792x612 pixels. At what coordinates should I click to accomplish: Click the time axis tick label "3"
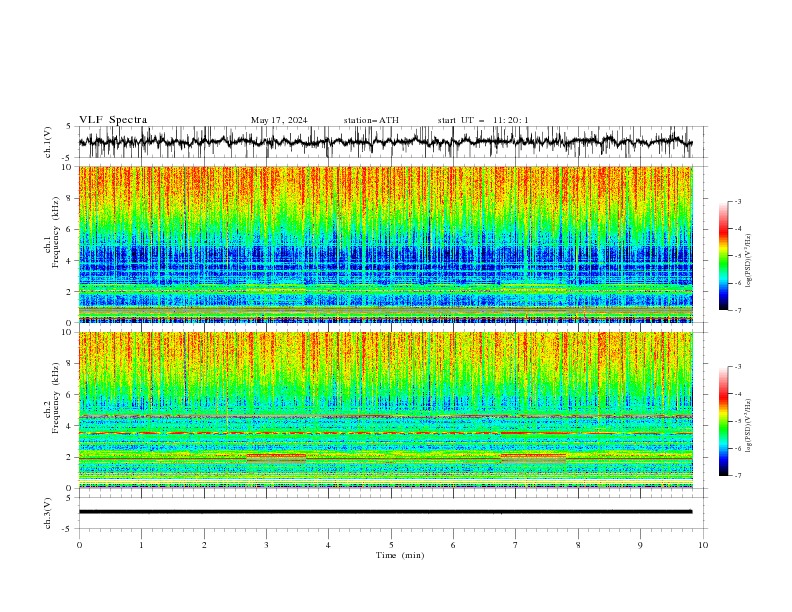(266, 545)
